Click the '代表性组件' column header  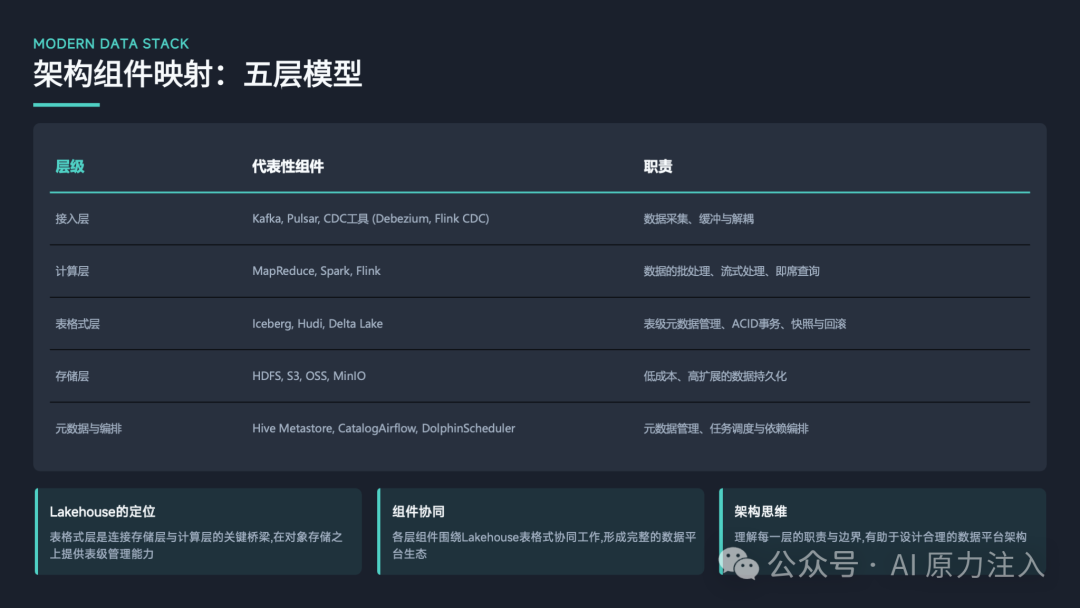287,167
